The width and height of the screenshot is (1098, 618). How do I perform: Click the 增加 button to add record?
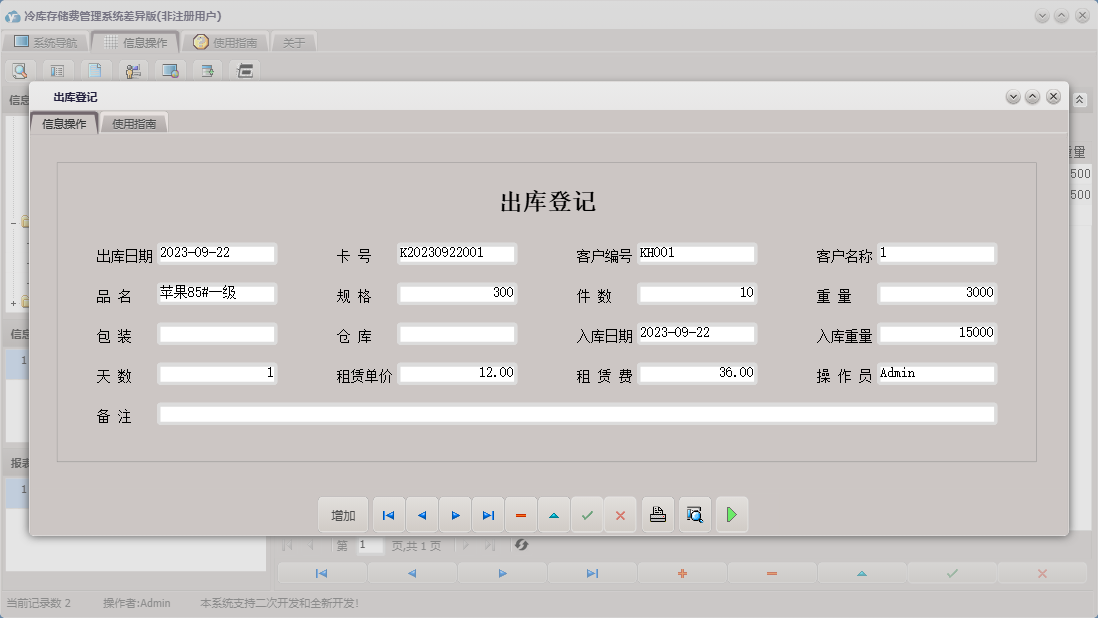[343, 514]
